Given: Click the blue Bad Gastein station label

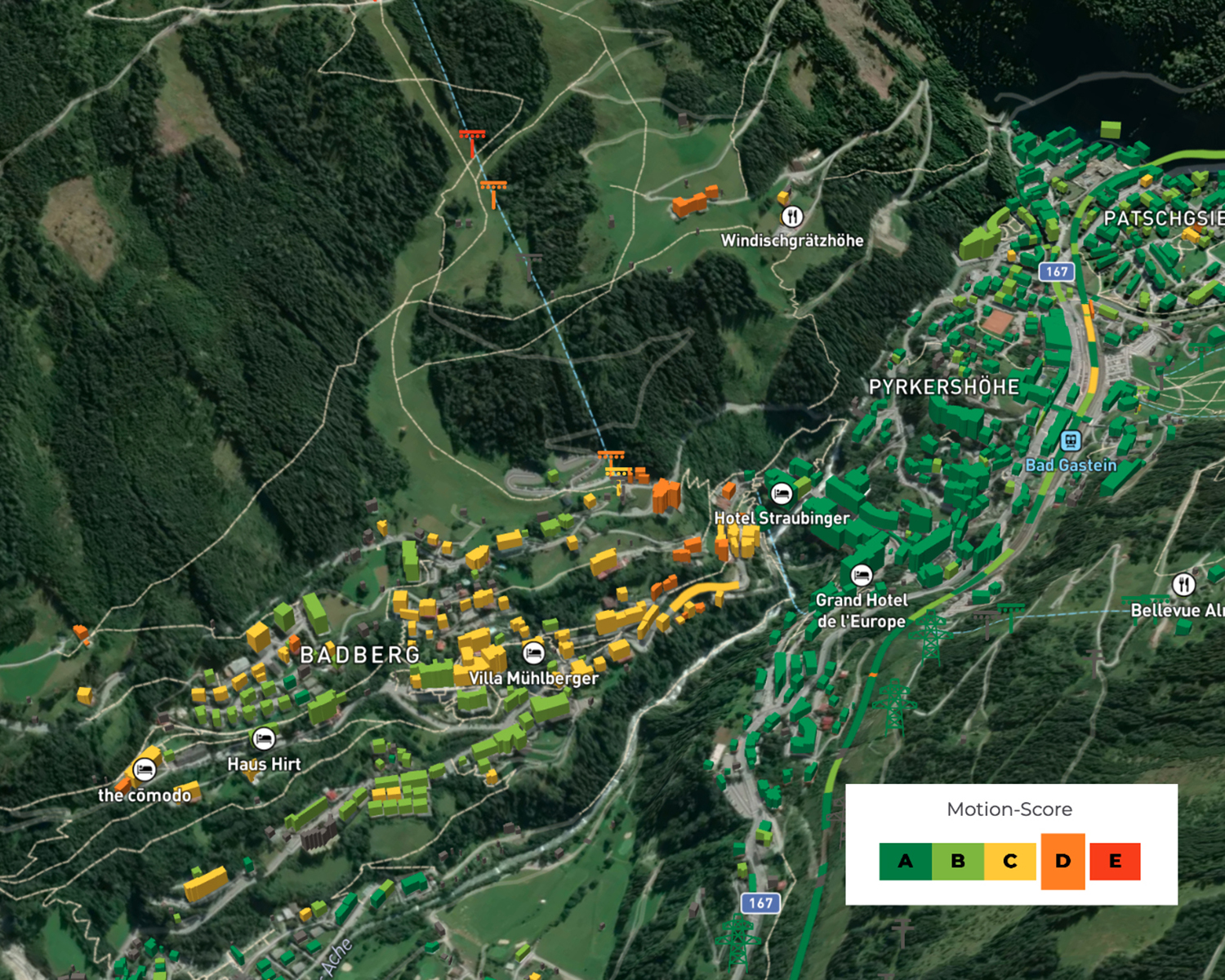Looking at the screenshot, I should click(1071, 465).
